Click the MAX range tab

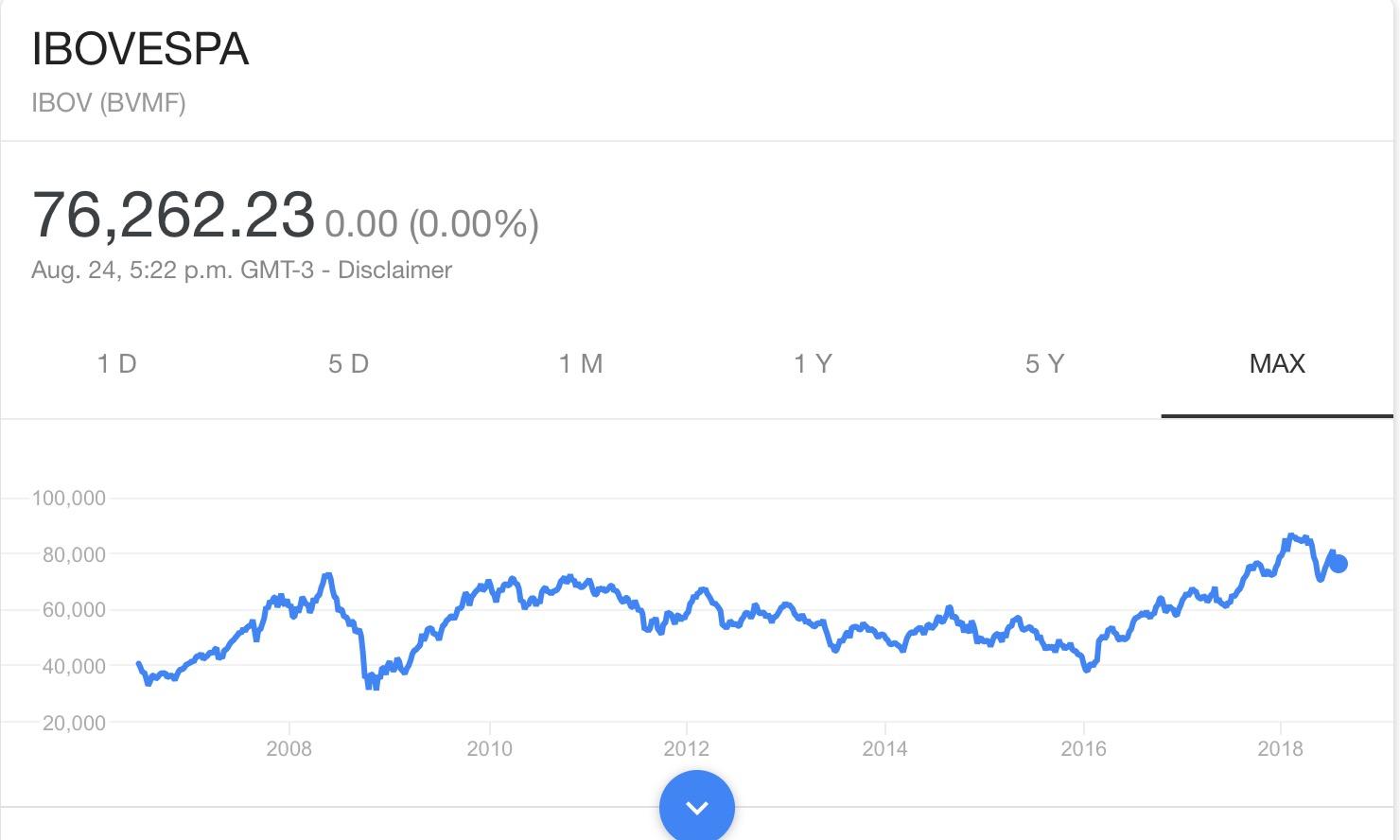(1277, 364)
